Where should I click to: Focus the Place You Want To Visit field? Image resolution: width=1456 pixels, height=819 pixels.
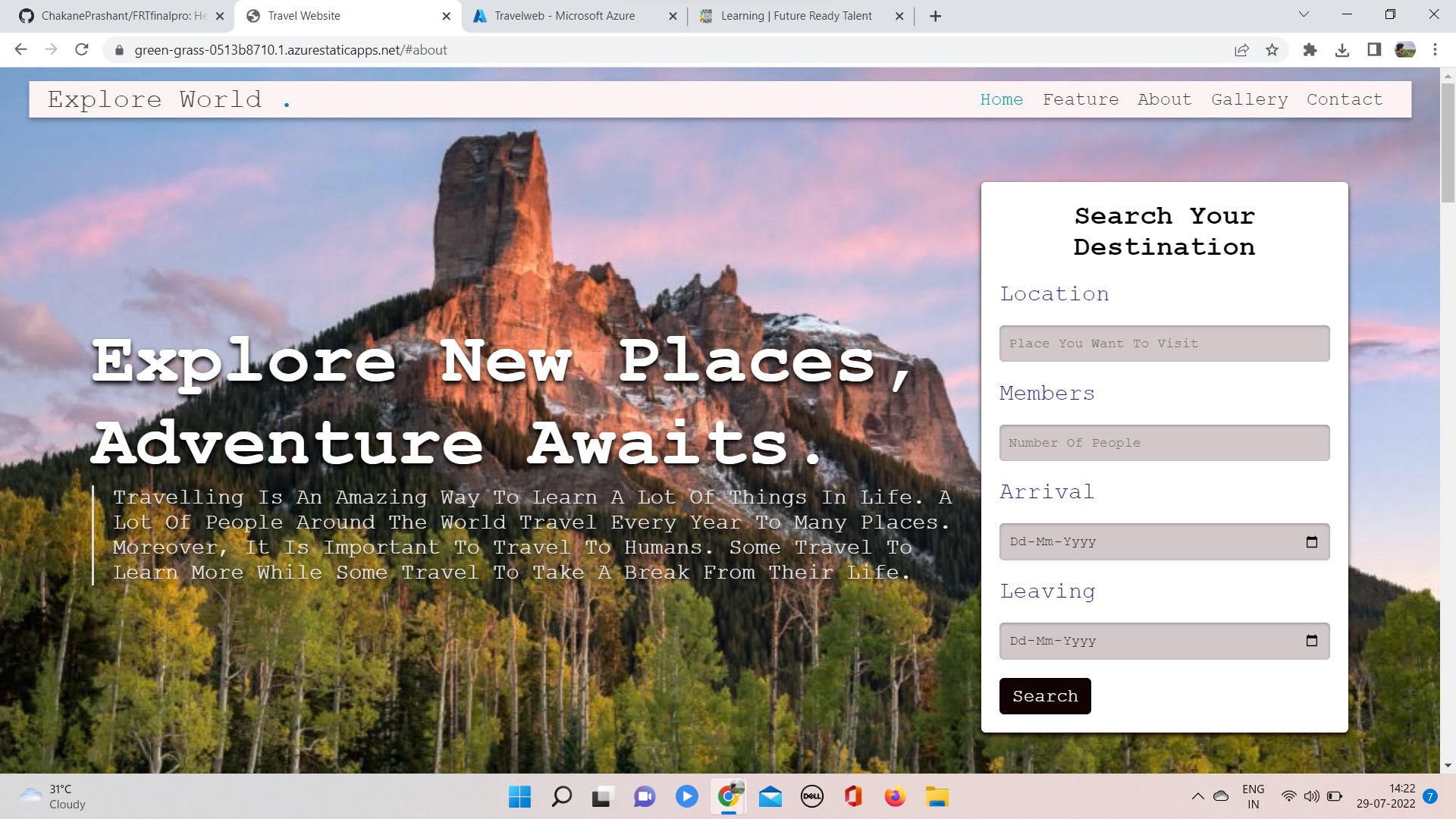(x=1164, y=344)
